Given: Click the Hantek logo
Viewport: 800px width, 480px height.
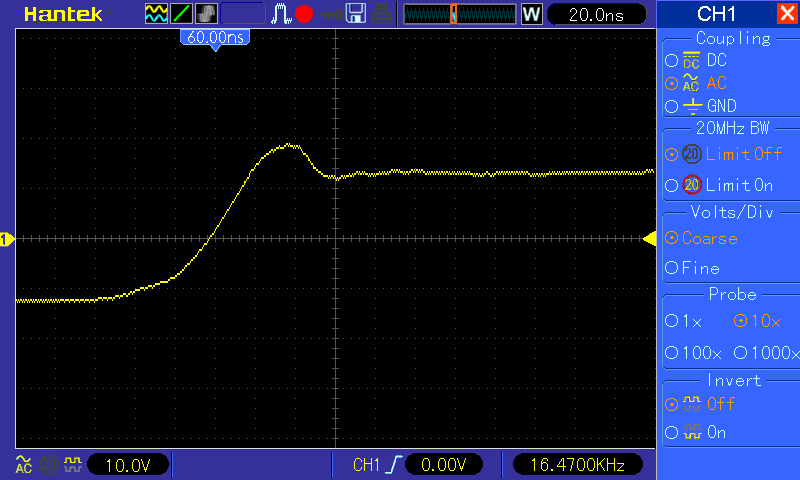Looking at the screenshot, I should click(63, 14).
